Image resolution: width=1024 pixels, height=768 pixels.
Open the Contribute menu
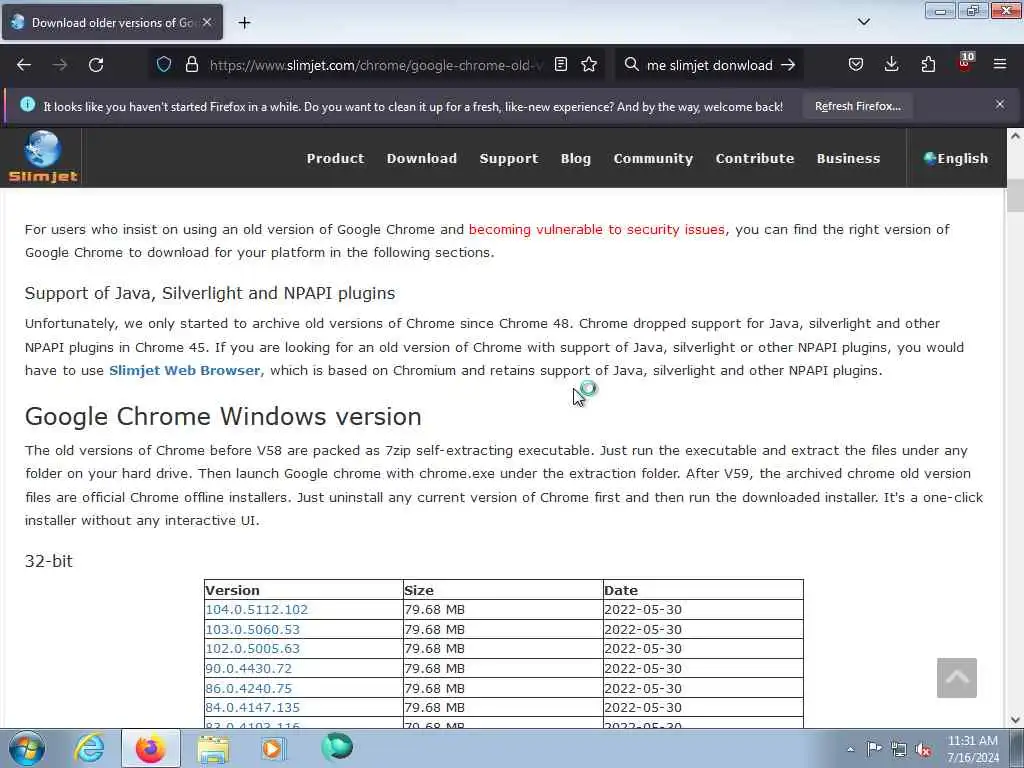coord(755,159)
